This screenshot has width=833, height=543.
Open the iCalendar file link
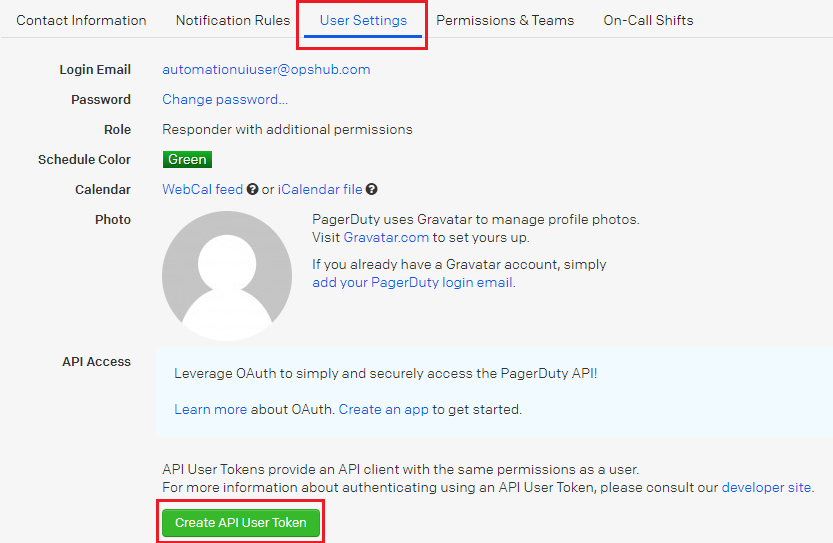[x=320, y=189]
